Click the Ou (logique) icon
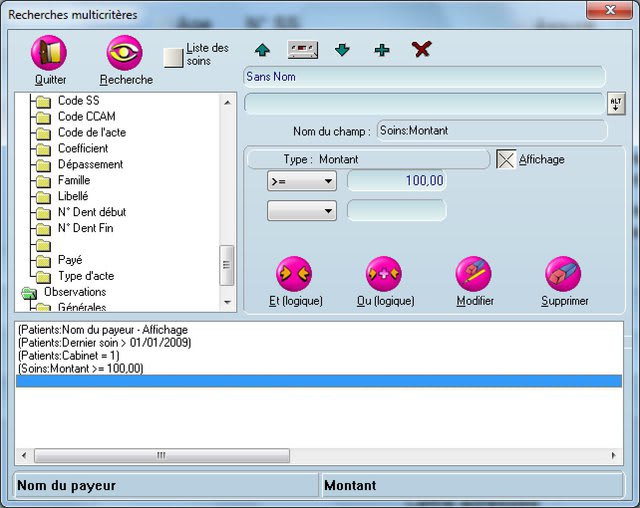 [x=384, y=273]
